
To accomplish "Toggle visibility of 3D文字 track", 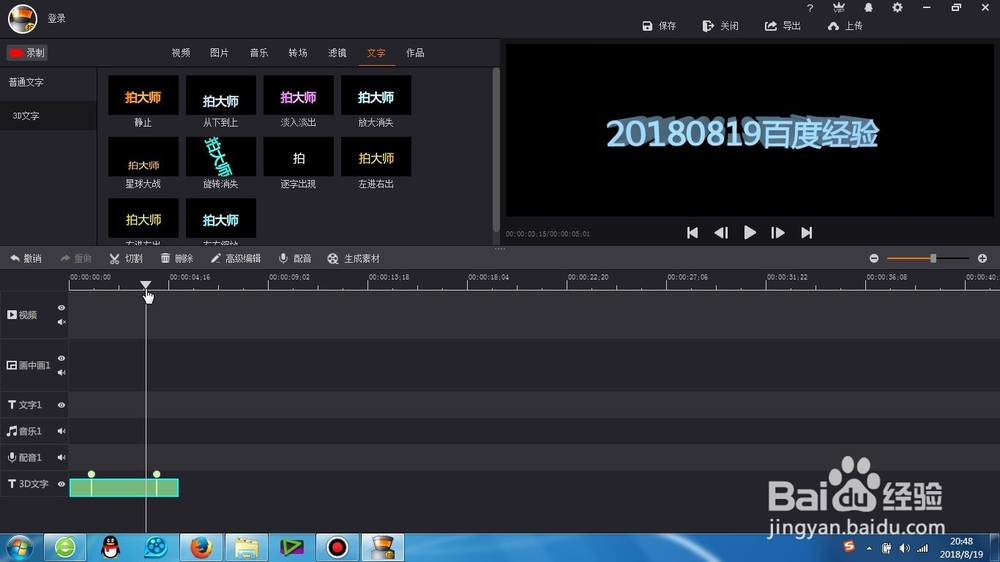I will pyautogui.click(x=61, y=484).
